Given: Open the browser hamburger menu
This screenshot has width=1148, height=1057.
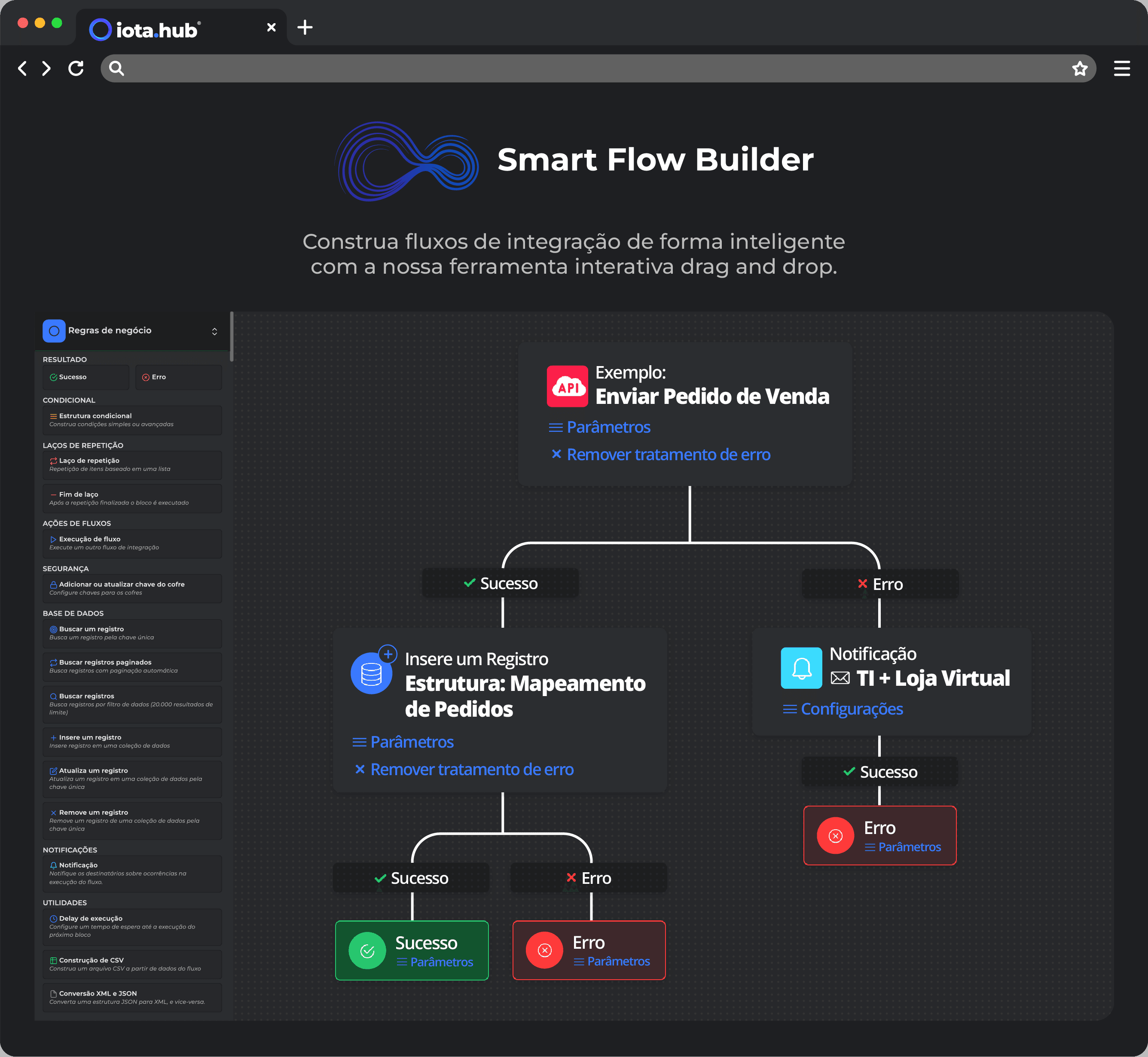Looking at the screenshot, I should pos(1122,69).
